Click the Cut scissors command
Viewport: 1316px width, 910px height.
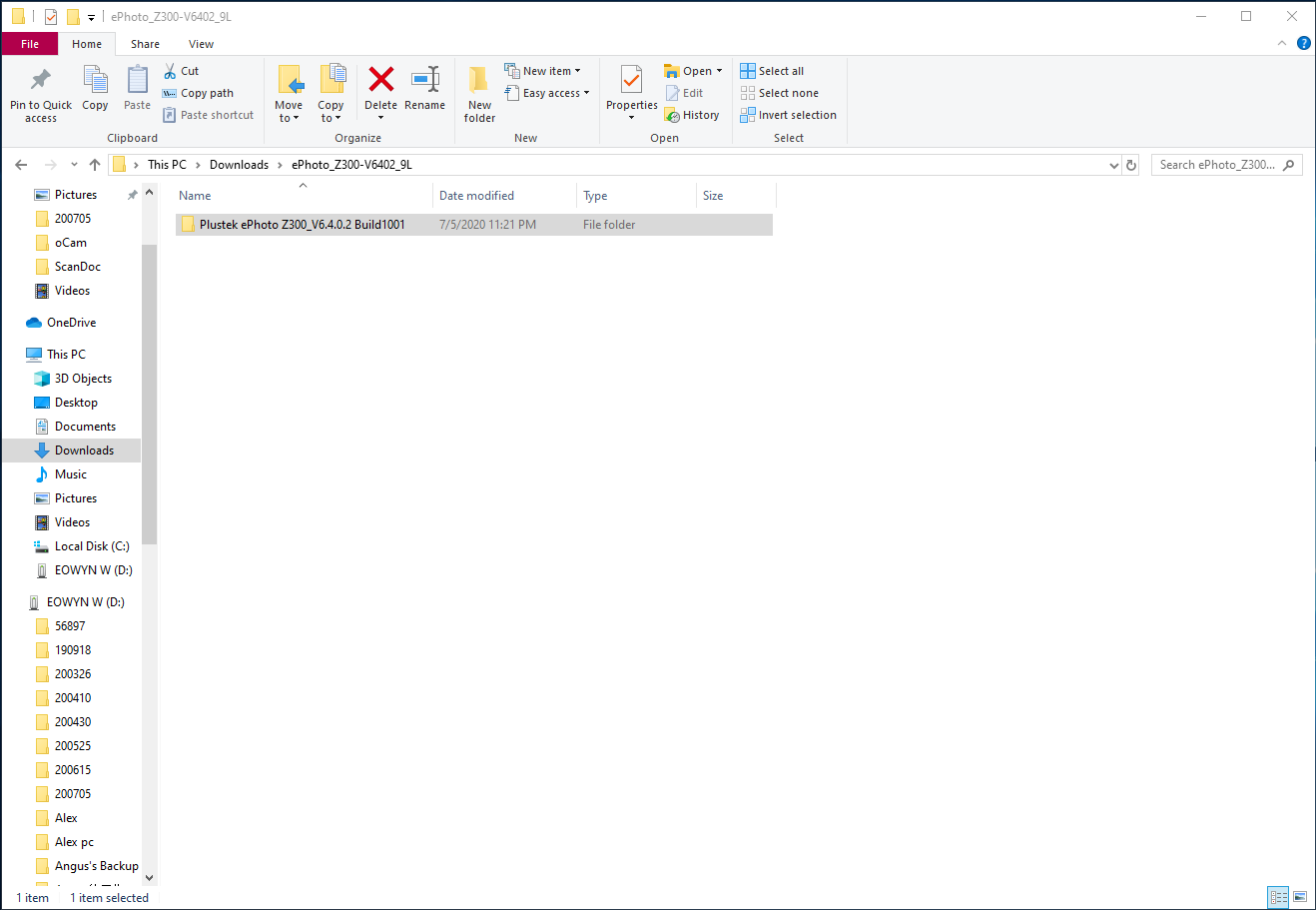coord(182,71)
